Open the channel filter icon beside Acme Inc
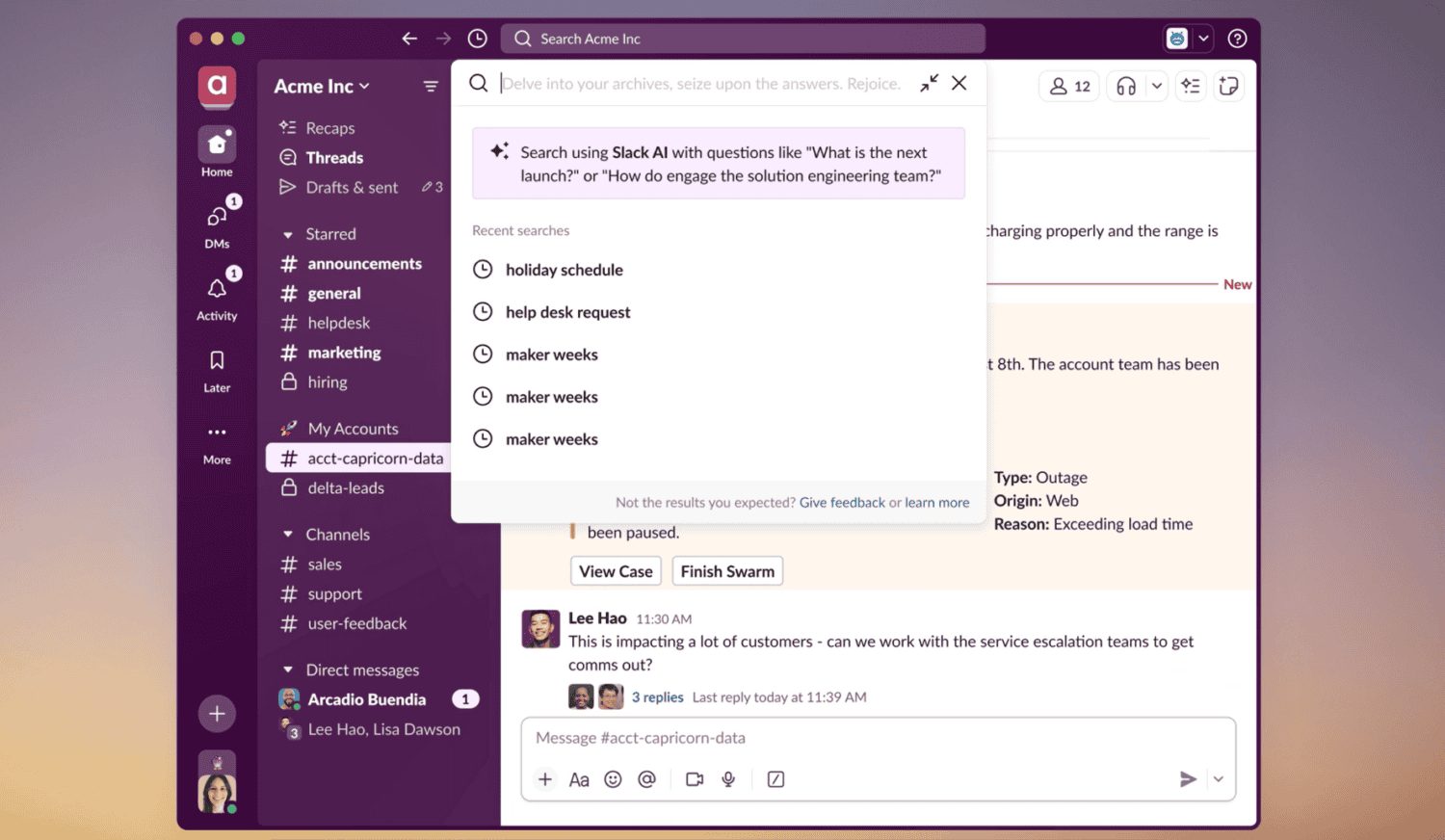 tap(431, 86)
